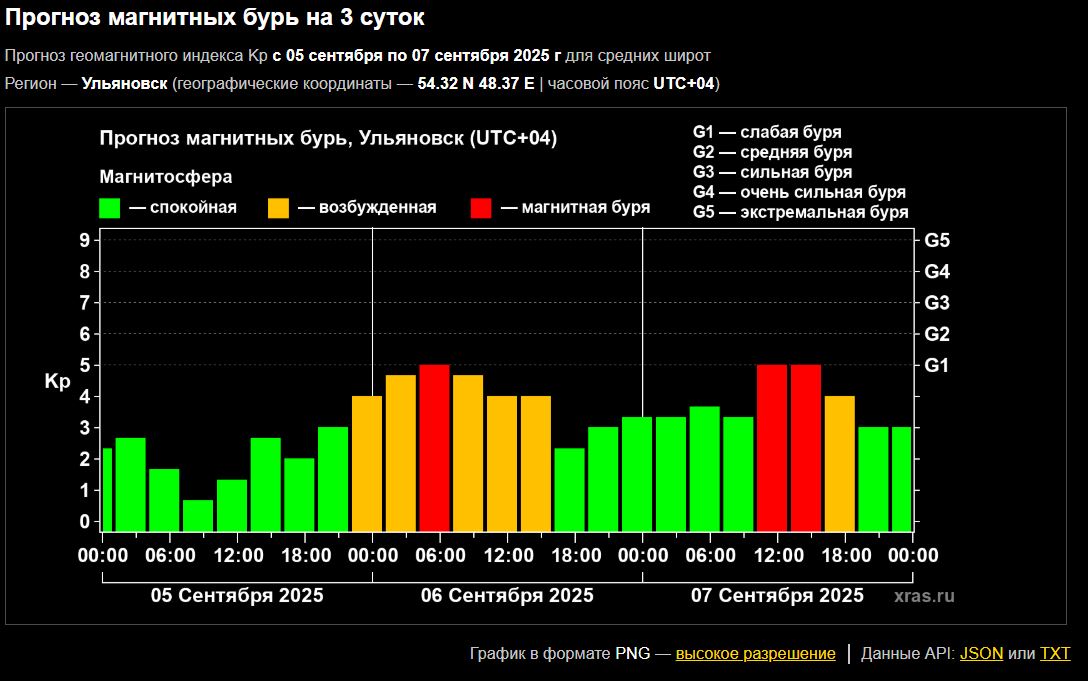Open the TXT data API link
This screenshot has width=1088, height=681.
1054,654
